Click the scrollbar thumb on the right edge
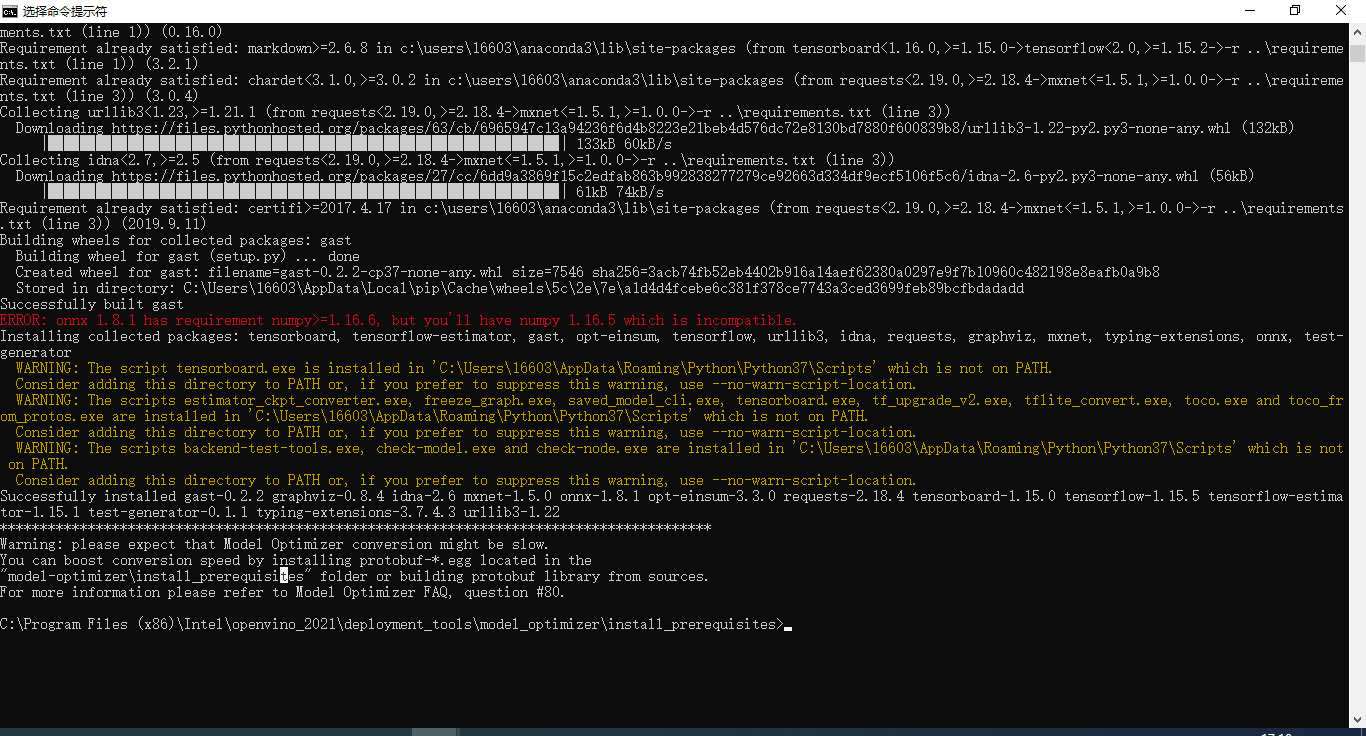The width and height of the screenshot is (1366, 736). coord(1357,55)
